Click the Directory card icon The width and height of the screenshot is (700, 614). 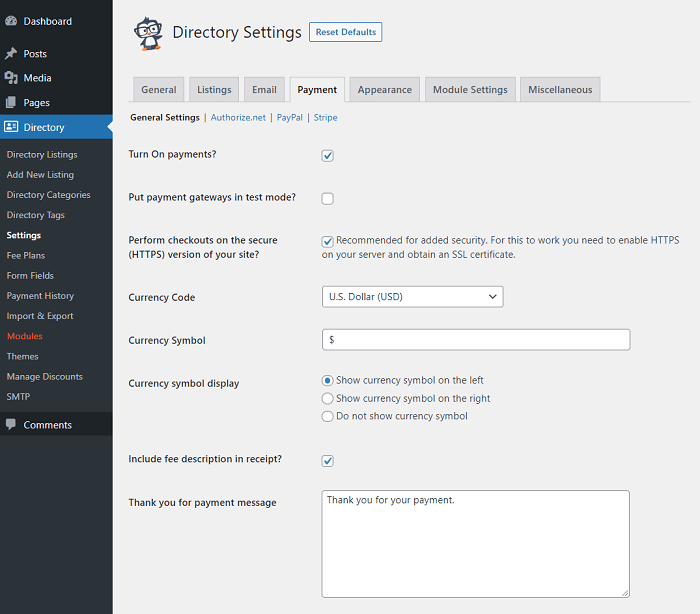pos(11,127)
